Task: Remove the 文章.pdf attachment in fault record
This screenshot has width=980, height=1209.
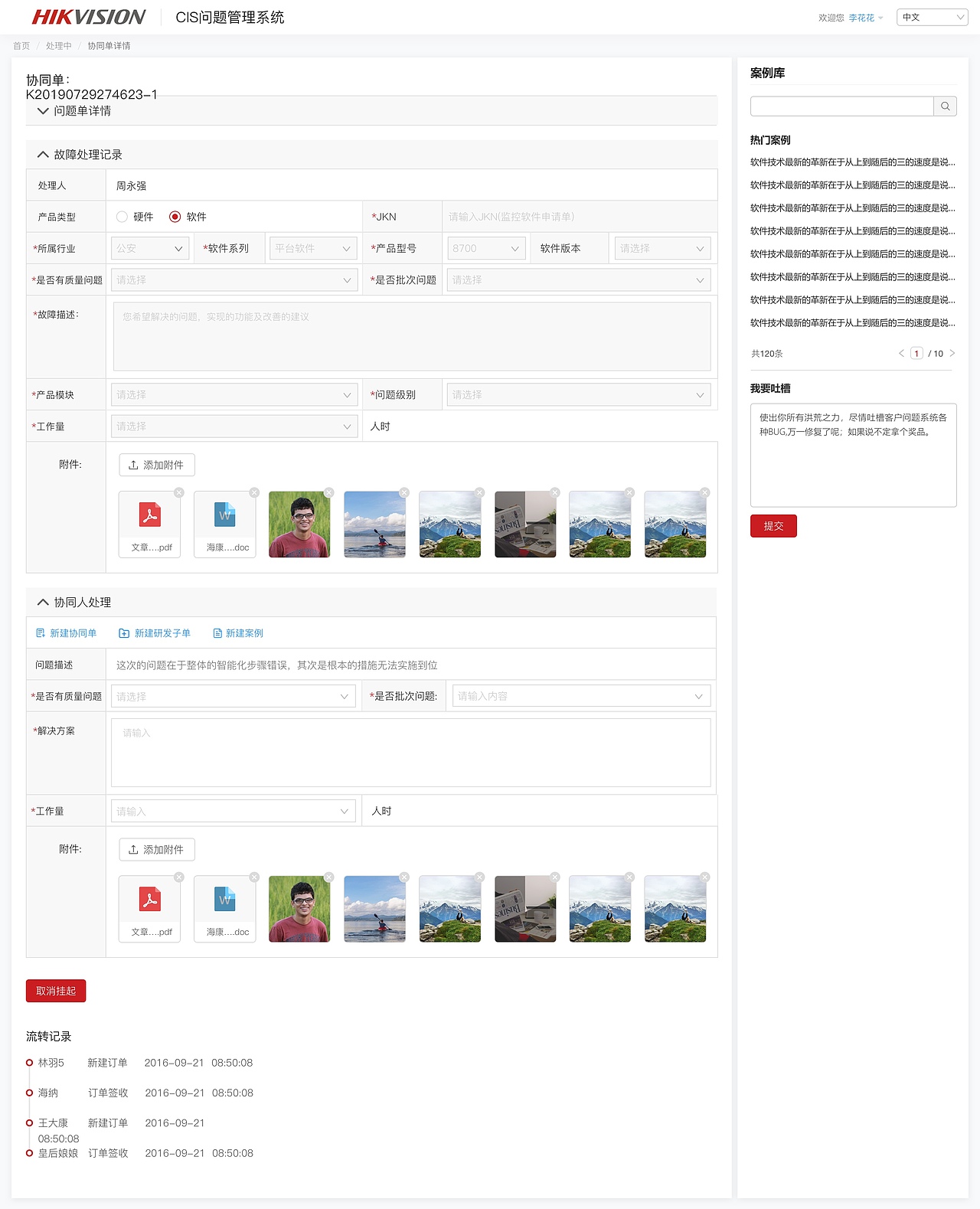Action: click(179, 492)
